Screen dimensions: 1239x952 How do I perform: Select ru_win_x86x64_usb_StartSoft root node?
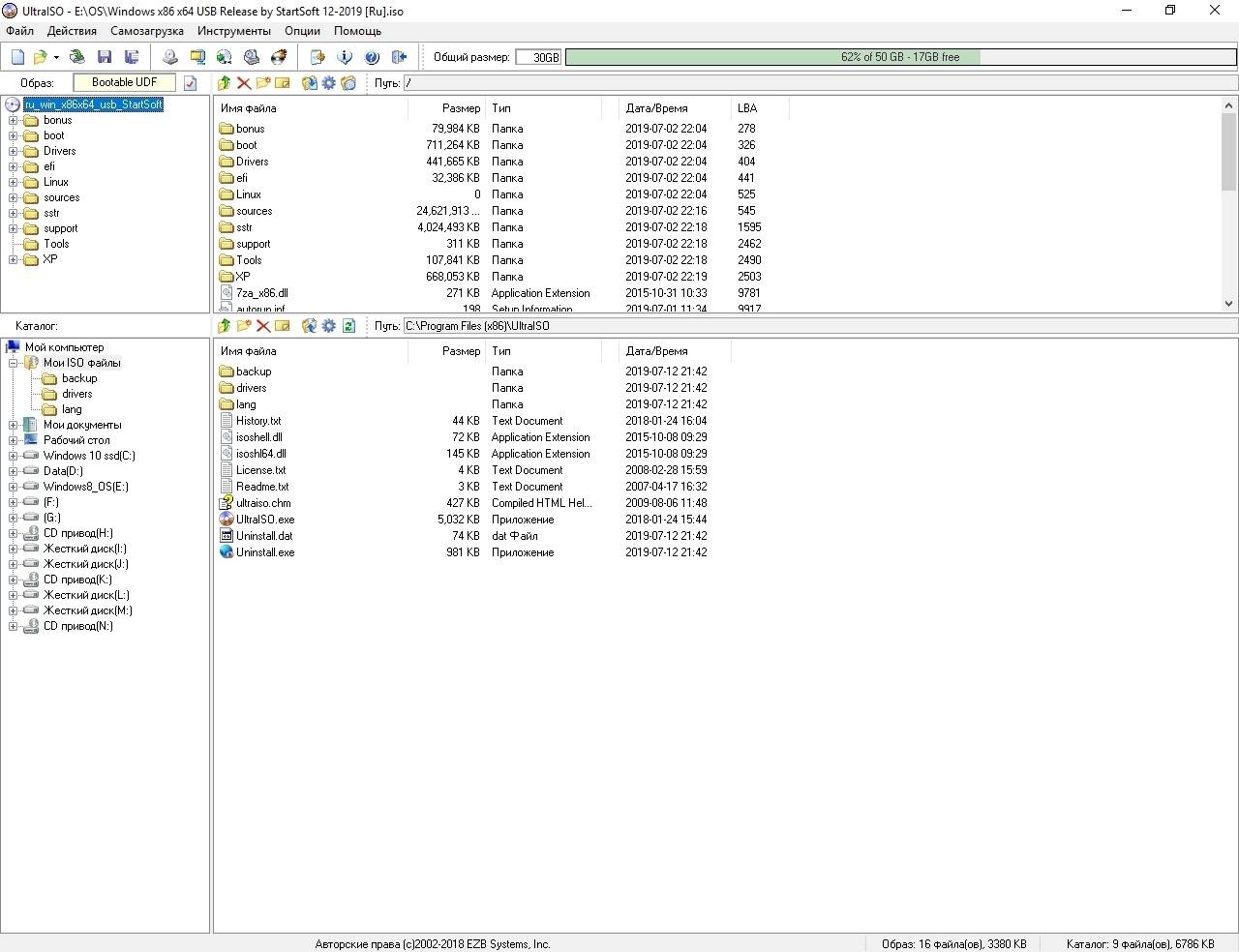pyautogui.click(x=93, y=104)
